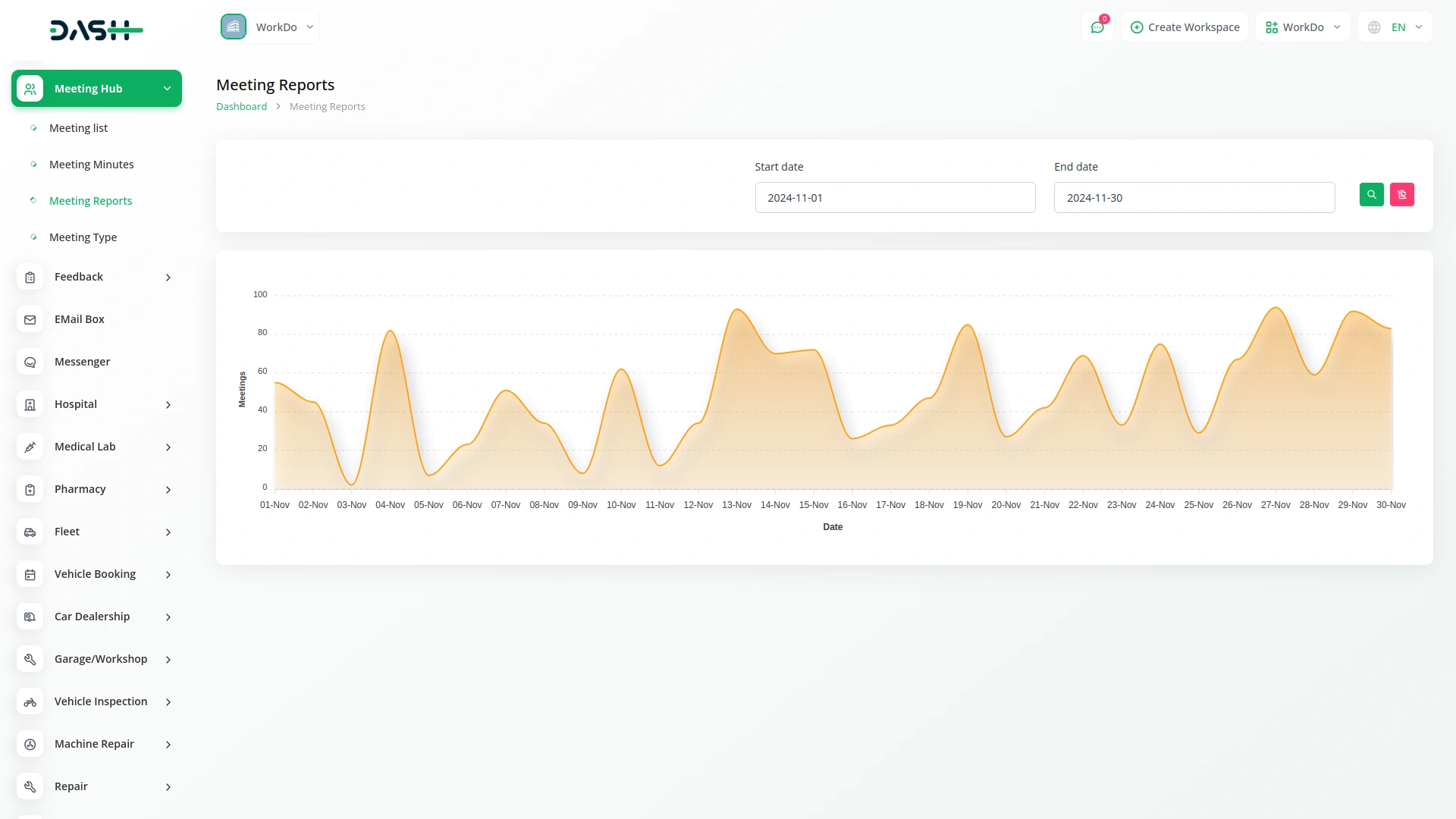Click the Meeting Reports page heading
This screenshot has width=1456, height=819.
[x=275, y=85]
